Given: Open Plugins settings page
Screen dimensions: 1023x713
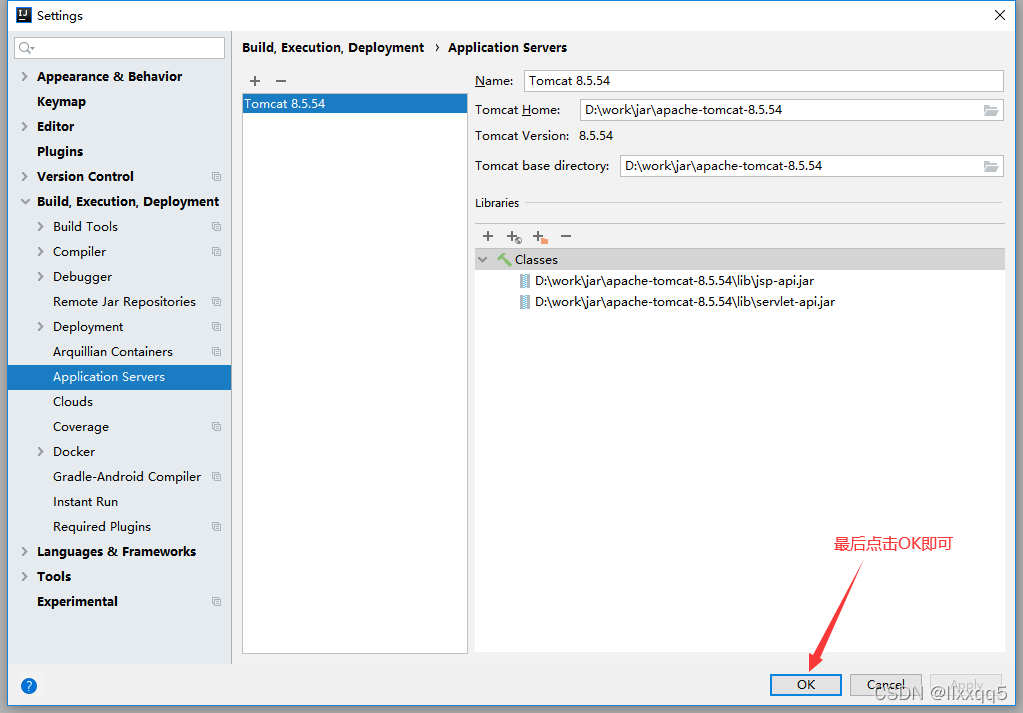Looking at the screenshot, I should [60, 151].
